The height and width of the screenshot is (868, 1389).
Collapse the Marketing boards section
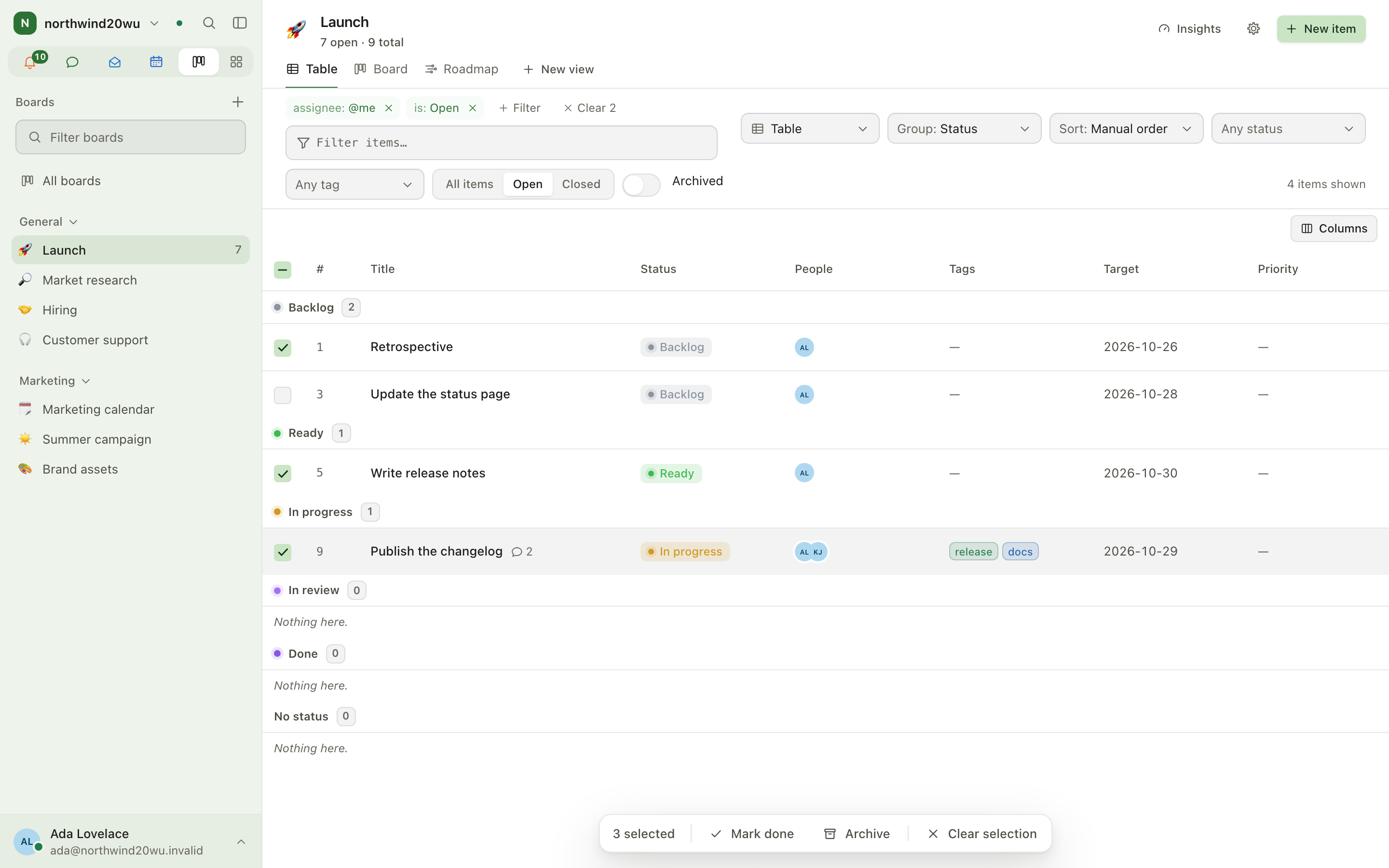pos(54,380)
